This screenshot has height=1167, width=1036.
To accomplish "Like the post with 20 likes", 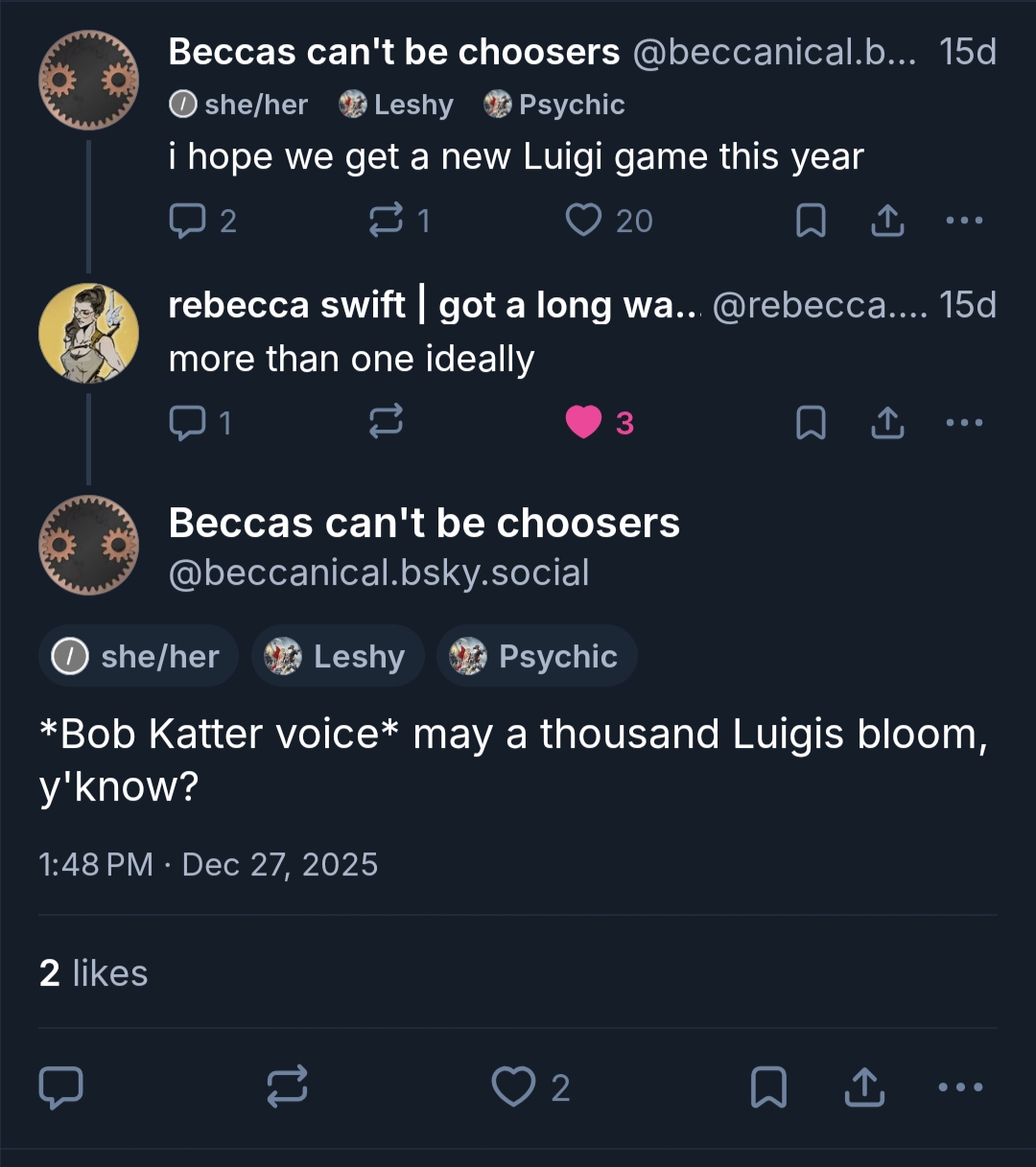I will click(x=584, y=221).
